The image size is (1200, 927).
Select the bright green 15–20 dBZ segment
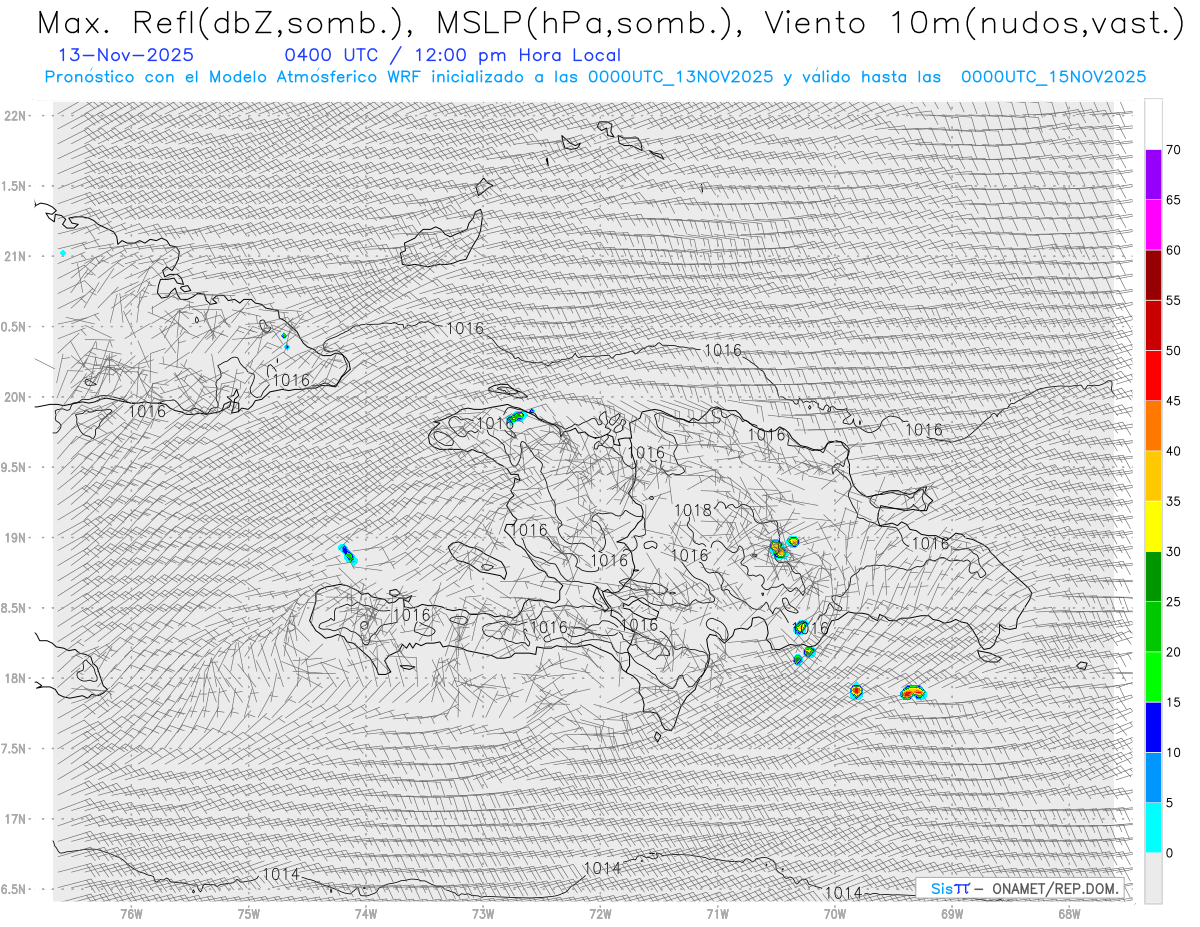[1153, 677]
